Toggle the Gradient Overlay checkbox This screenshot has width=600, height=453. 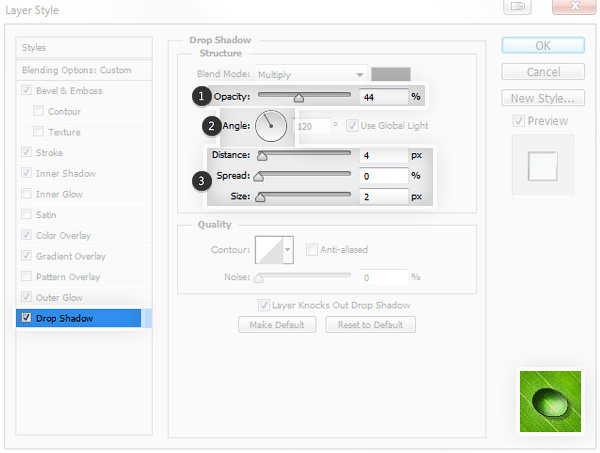[26, 256]
